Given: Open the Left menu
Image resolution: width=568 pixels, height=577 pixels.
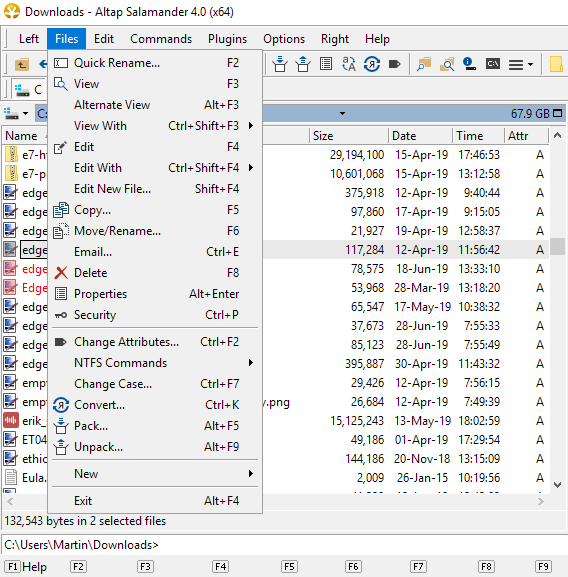Looking at the screenshot, I should (x=29, y=39).
